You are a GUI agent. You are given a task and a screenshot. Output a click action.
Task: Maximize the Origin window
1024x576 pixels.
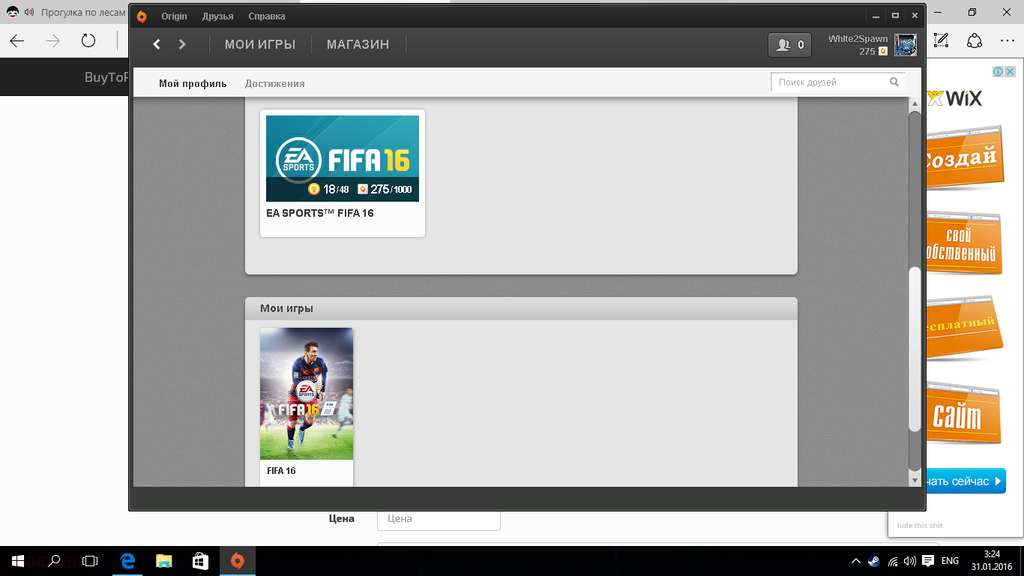[x=895, y=16]
